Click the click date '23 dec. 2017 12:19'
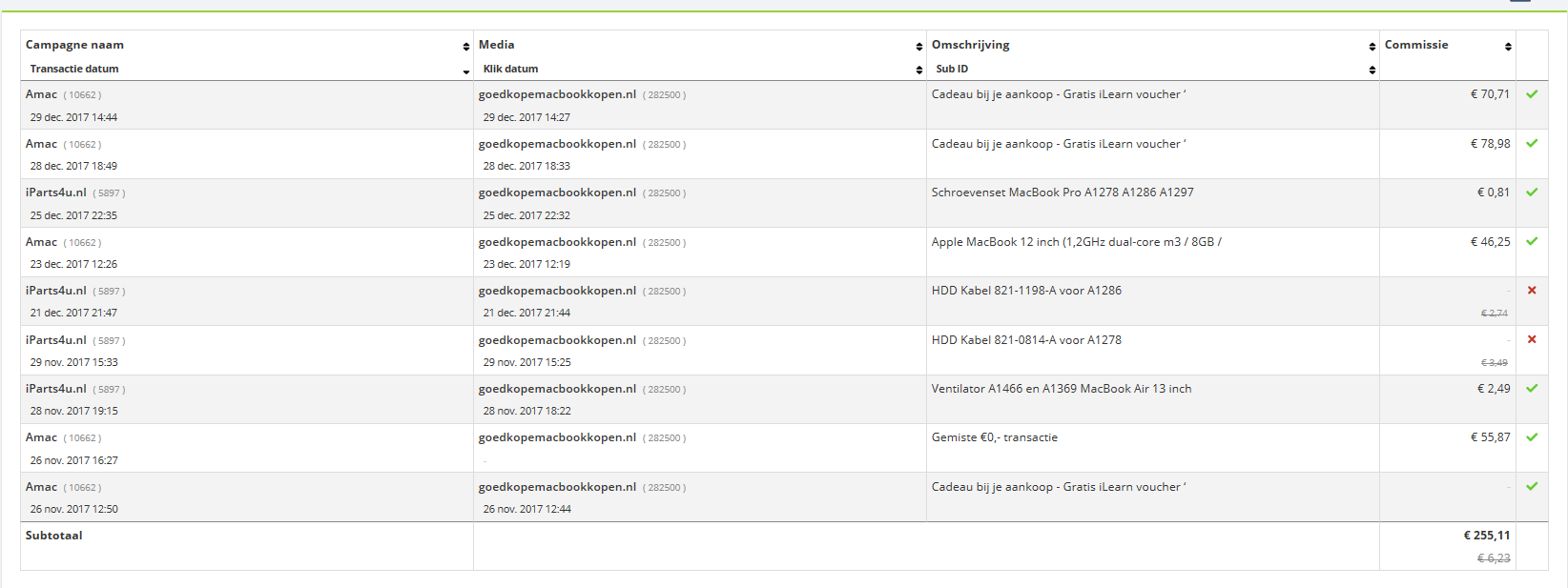 tap(526, 264)
